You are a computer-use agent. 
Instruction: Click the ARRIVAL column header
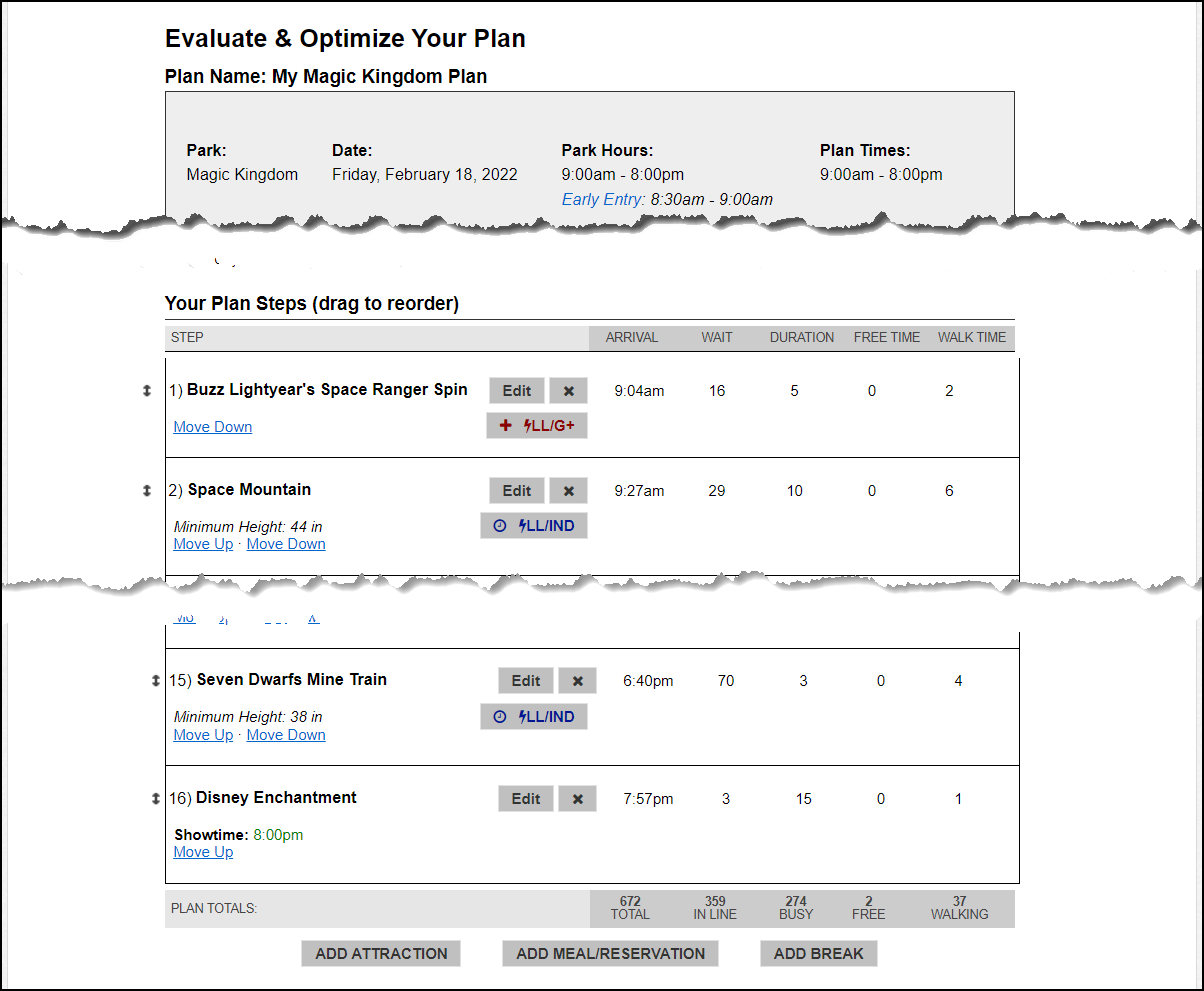tap(632, 338)
